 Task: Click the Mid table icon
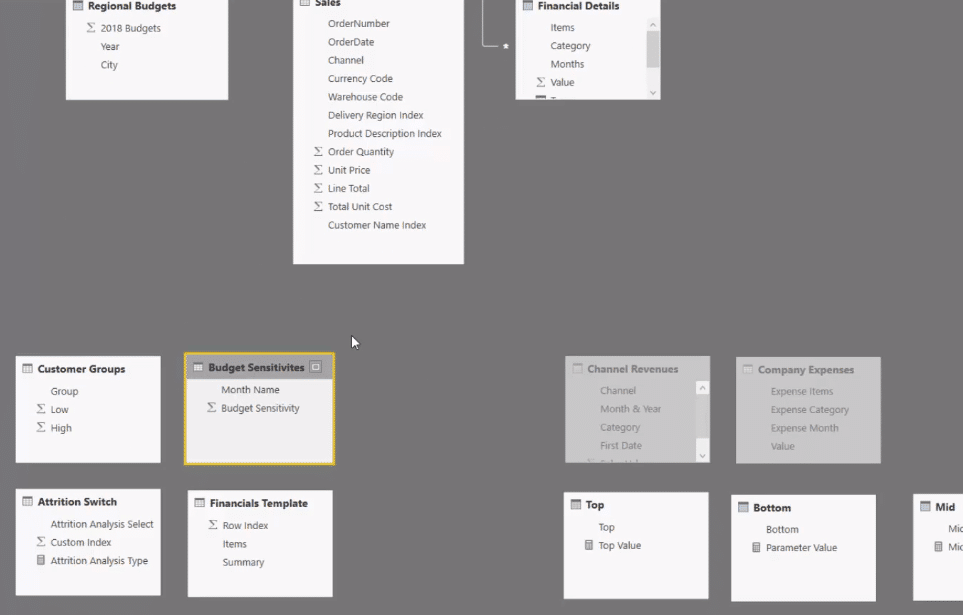[x=925, y=506]
